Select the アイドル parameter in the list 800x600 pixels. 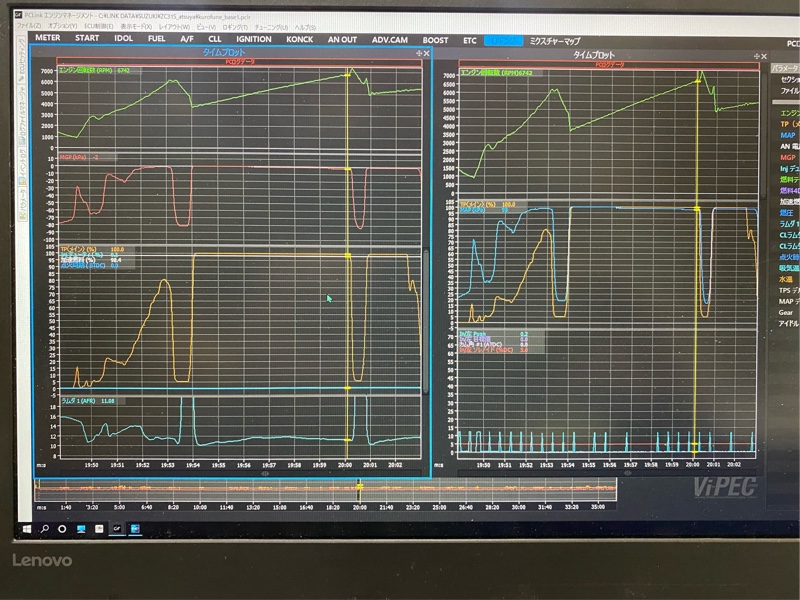788,323
